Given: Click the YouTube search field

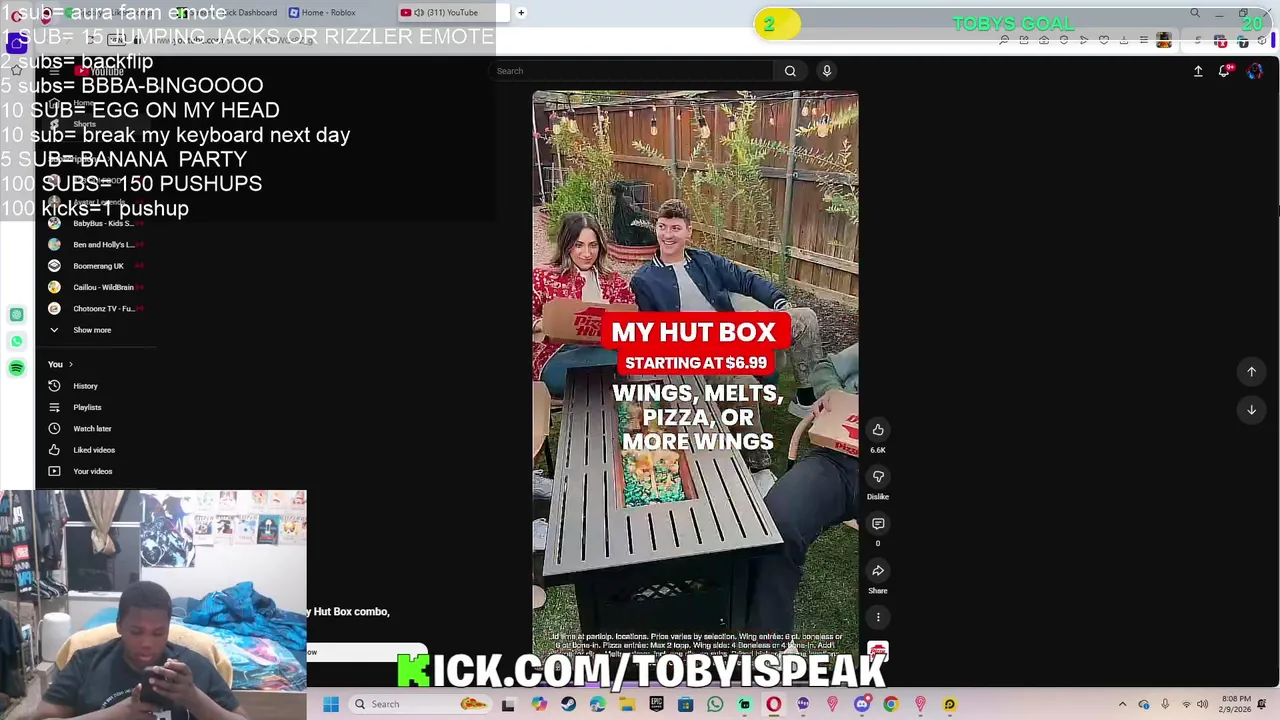Looking at the screenshot, I should click(x=632, y=71).
